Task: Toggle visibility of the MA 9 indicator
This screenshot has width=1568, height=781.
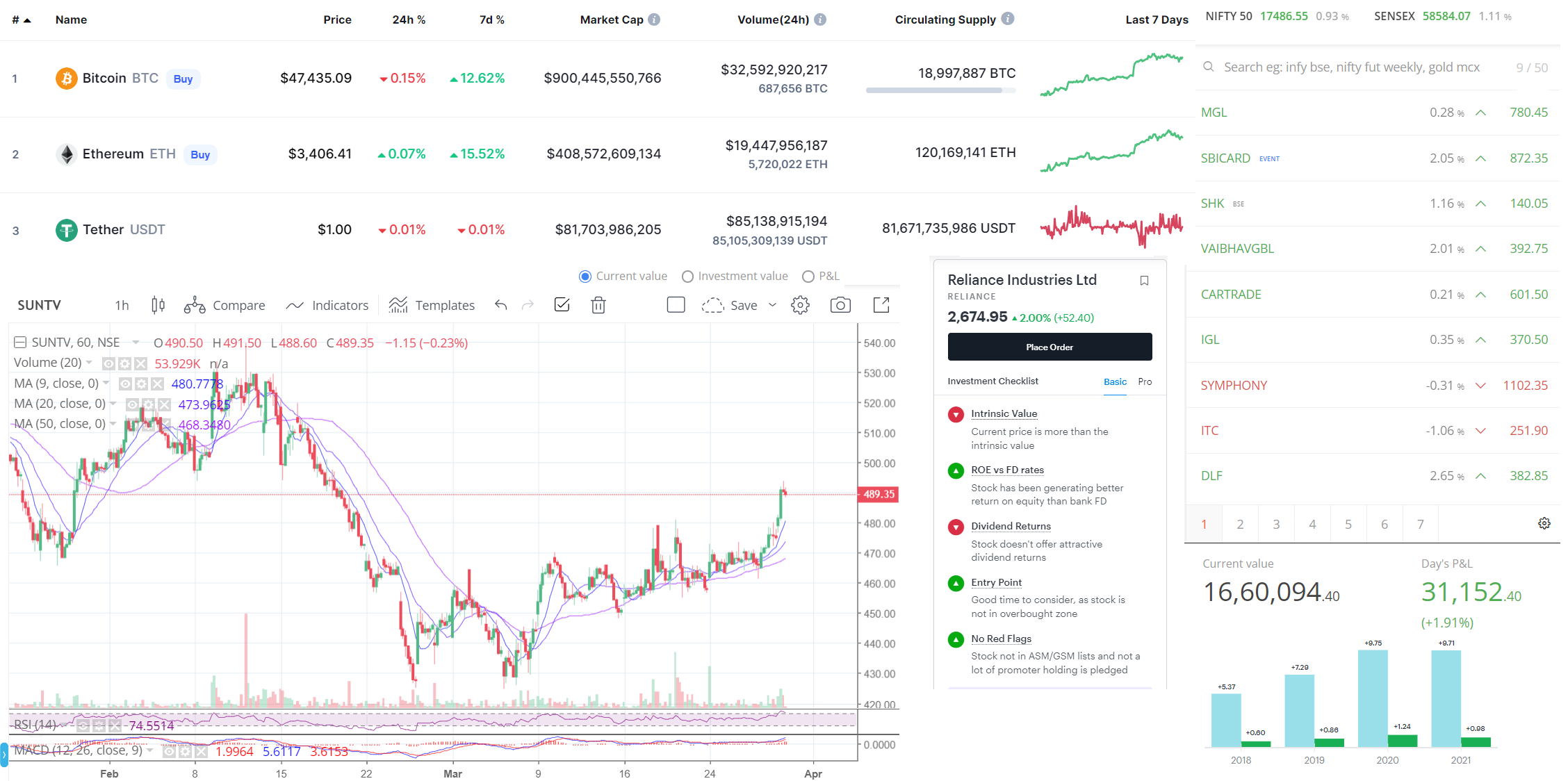Action: click(125, 384)
